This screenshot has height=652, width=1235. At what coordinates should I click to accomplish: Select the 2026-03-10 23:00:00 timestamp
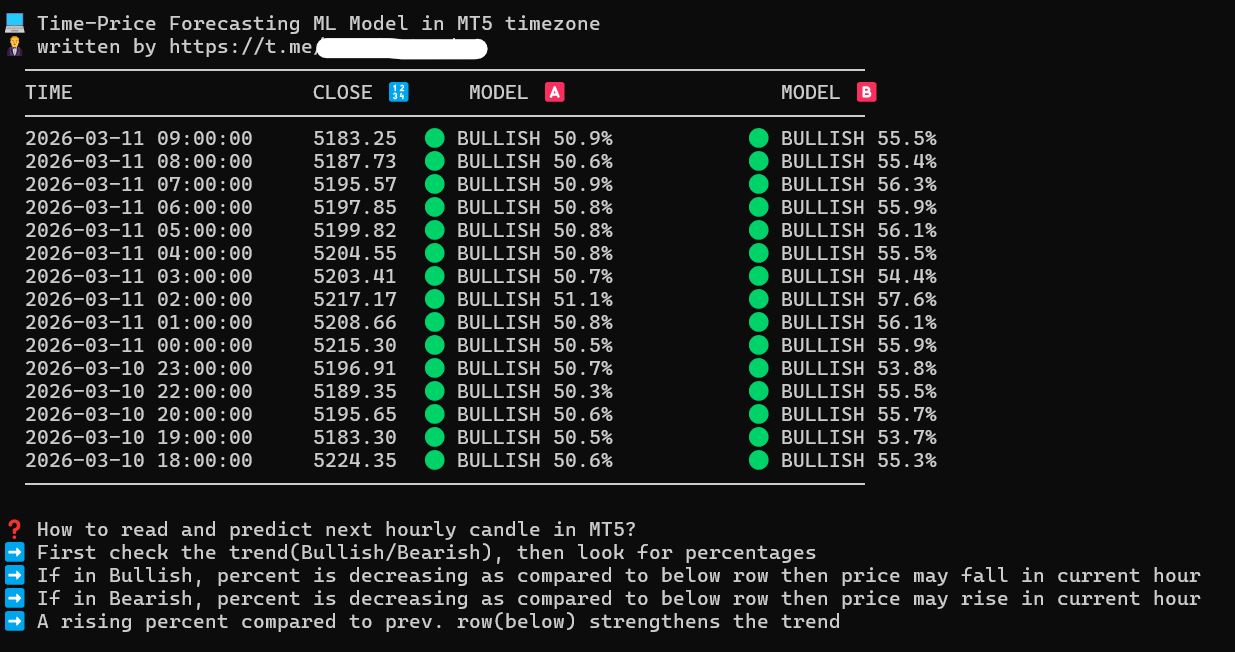[x=139, y=368]
